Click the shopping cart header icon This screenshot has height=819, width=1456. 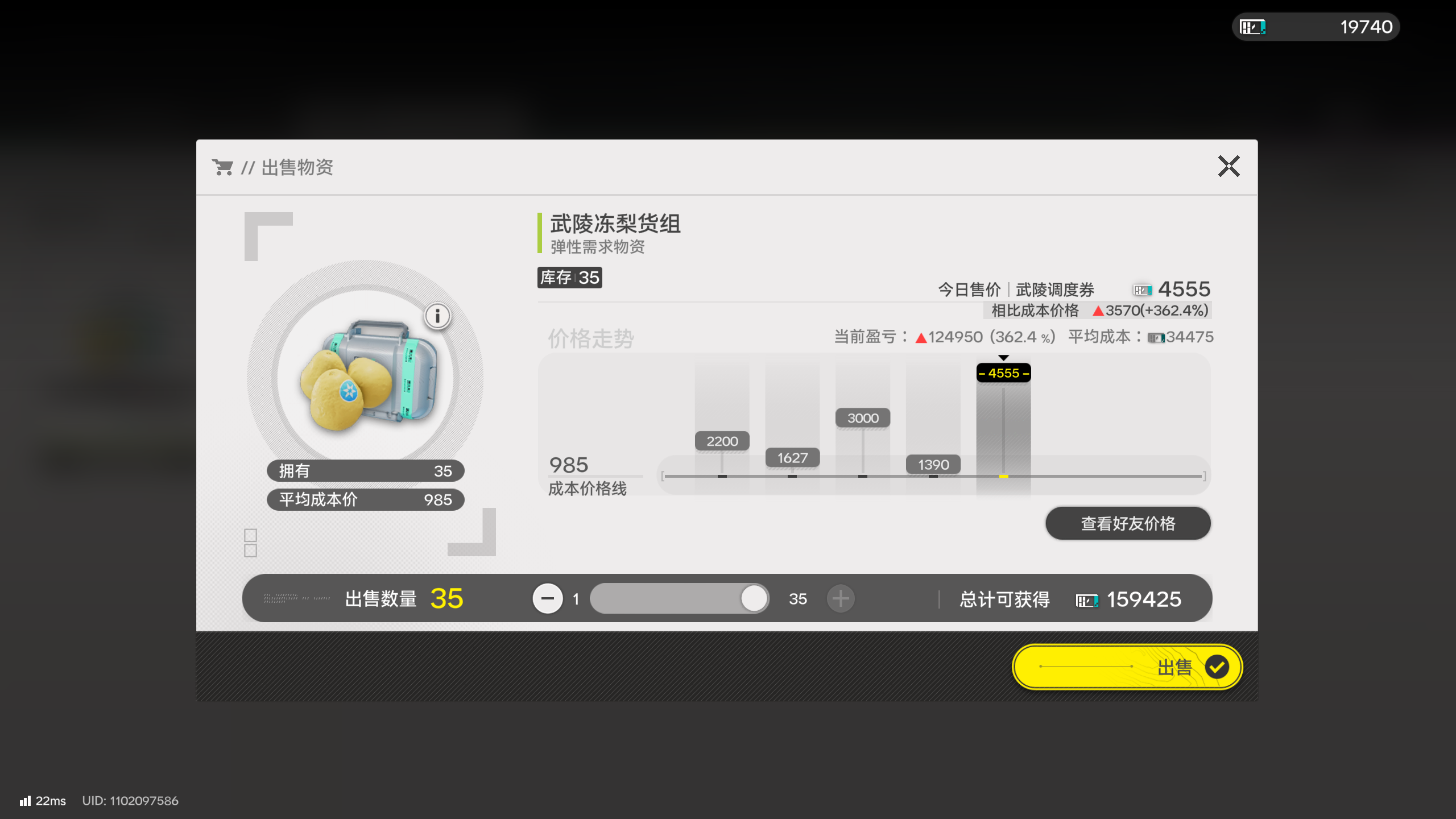(222, 167)
